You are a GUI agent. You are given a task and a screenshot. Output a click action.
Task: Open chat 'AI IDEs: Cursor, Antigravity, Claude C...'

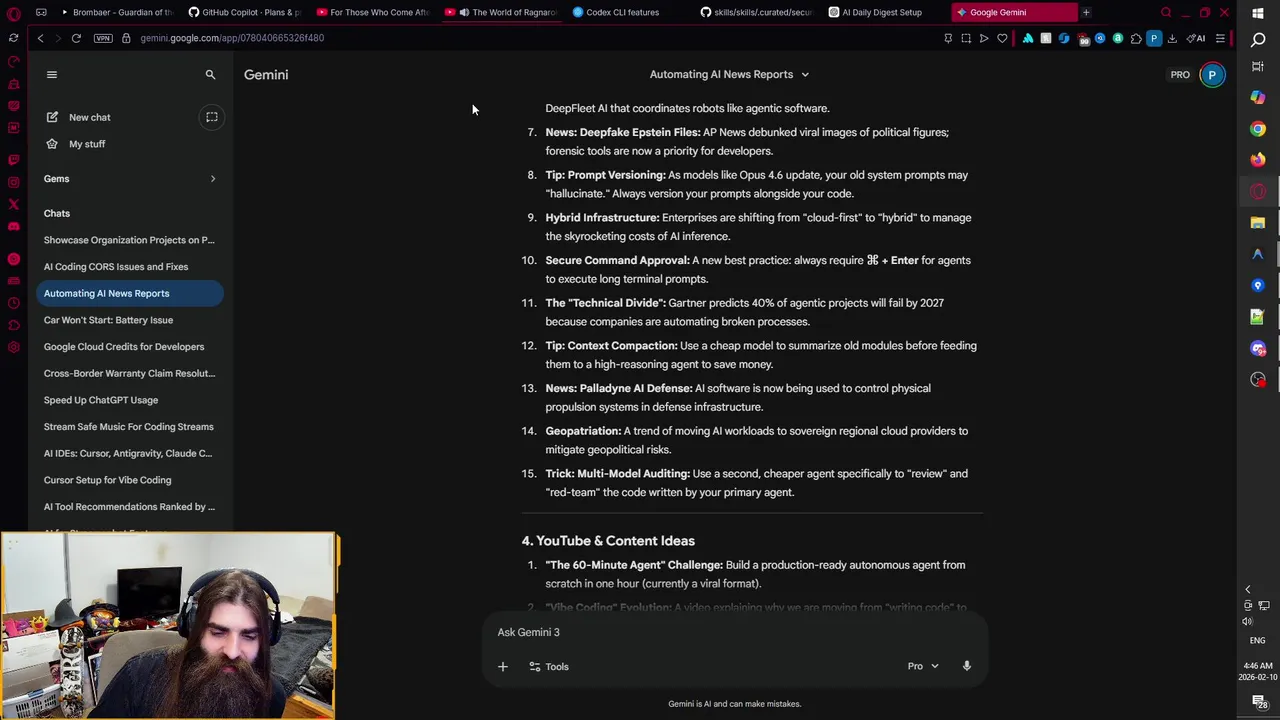[x=128, y=453]
